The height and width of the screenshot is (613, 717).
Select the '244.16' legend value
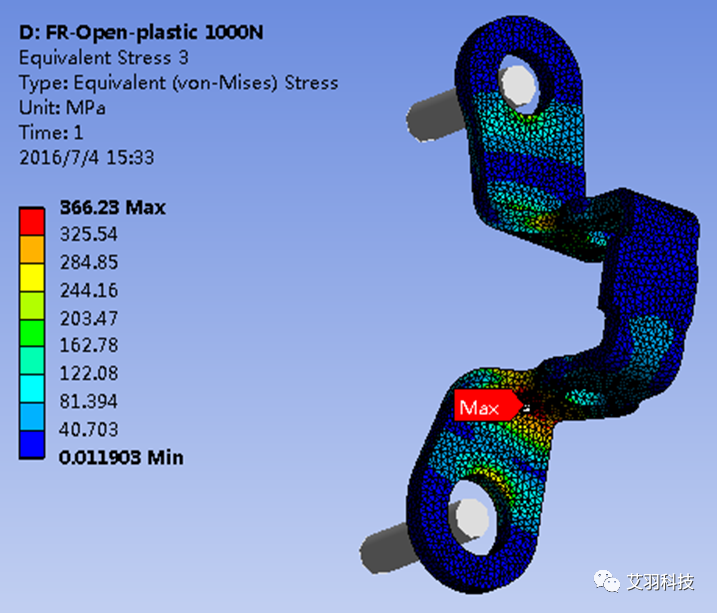(89, 290)
